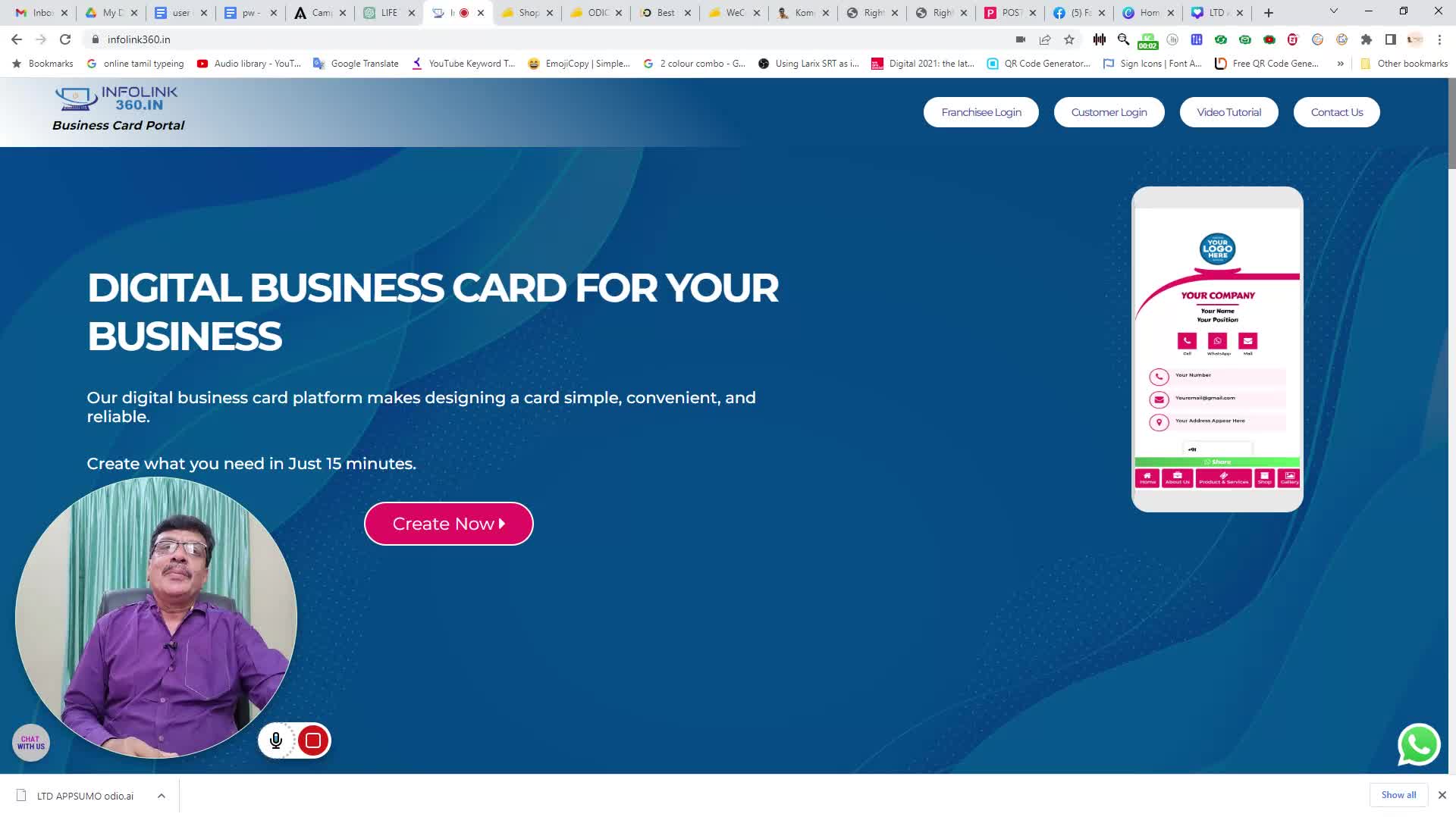This screenshot has width=1456, height=817.
Task: Open the tab search dropdown arrow
Action: click(x=1334, y=11)
